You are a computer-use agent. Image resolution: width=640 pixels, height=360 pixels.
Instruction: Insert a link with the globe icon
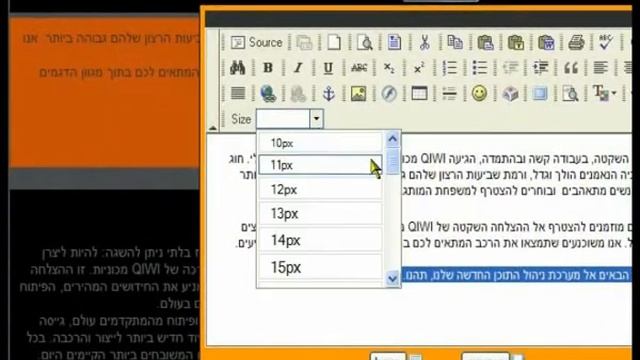(x=268, y=93)
